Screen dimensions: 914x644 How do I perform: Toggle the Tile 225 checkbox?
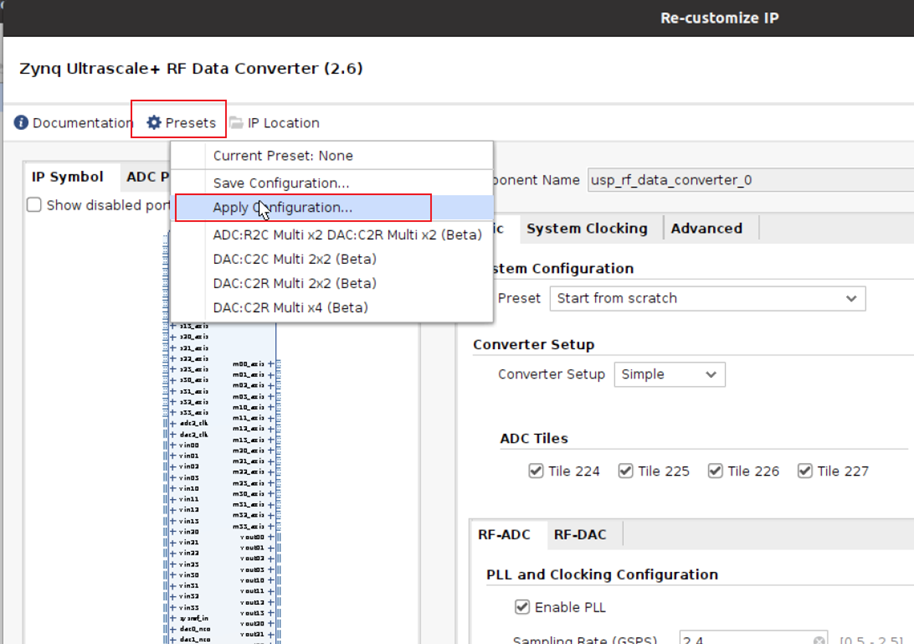625,470
